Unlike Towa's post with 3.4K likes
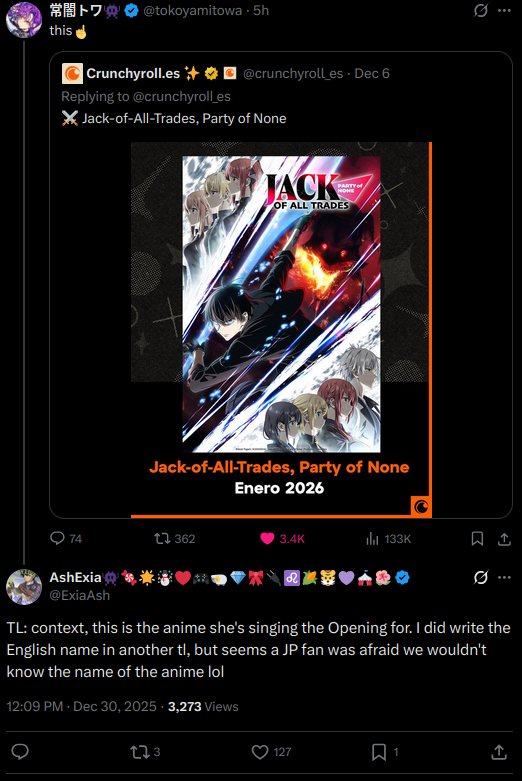522x781 pixels. coord(282,538)
